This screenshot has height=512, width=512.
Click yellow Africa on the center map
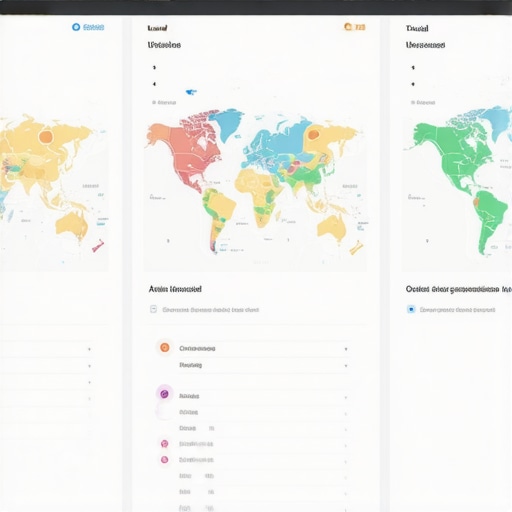[x=257, y=190]
